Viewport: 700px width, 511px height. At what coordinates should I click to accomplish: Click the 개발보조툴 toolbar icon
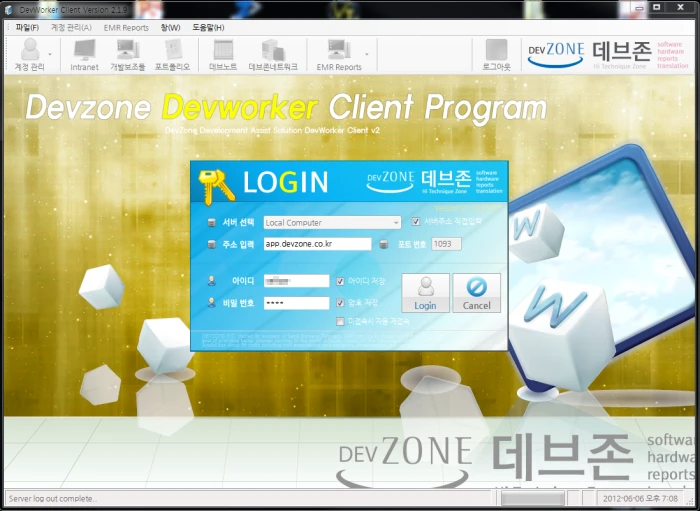[128, 55]
